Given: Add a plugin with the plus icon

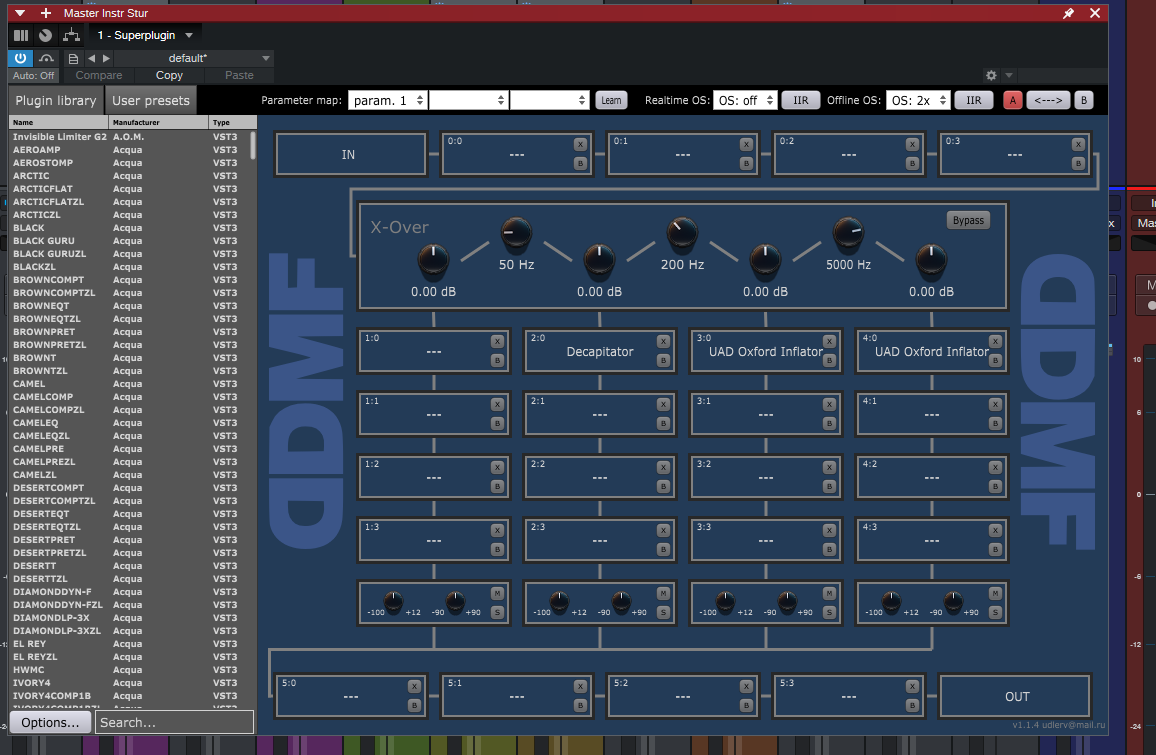Looking at the screenshot, I should click(46, 13).
